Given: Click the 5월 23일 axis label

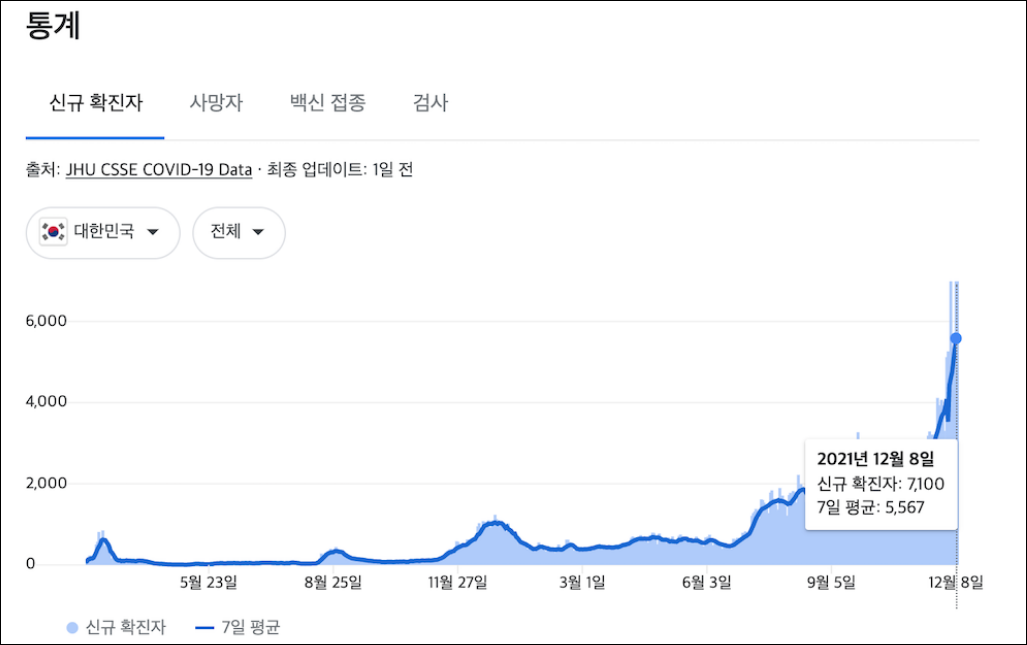Looking at the screenshot, I should (209, 582).
